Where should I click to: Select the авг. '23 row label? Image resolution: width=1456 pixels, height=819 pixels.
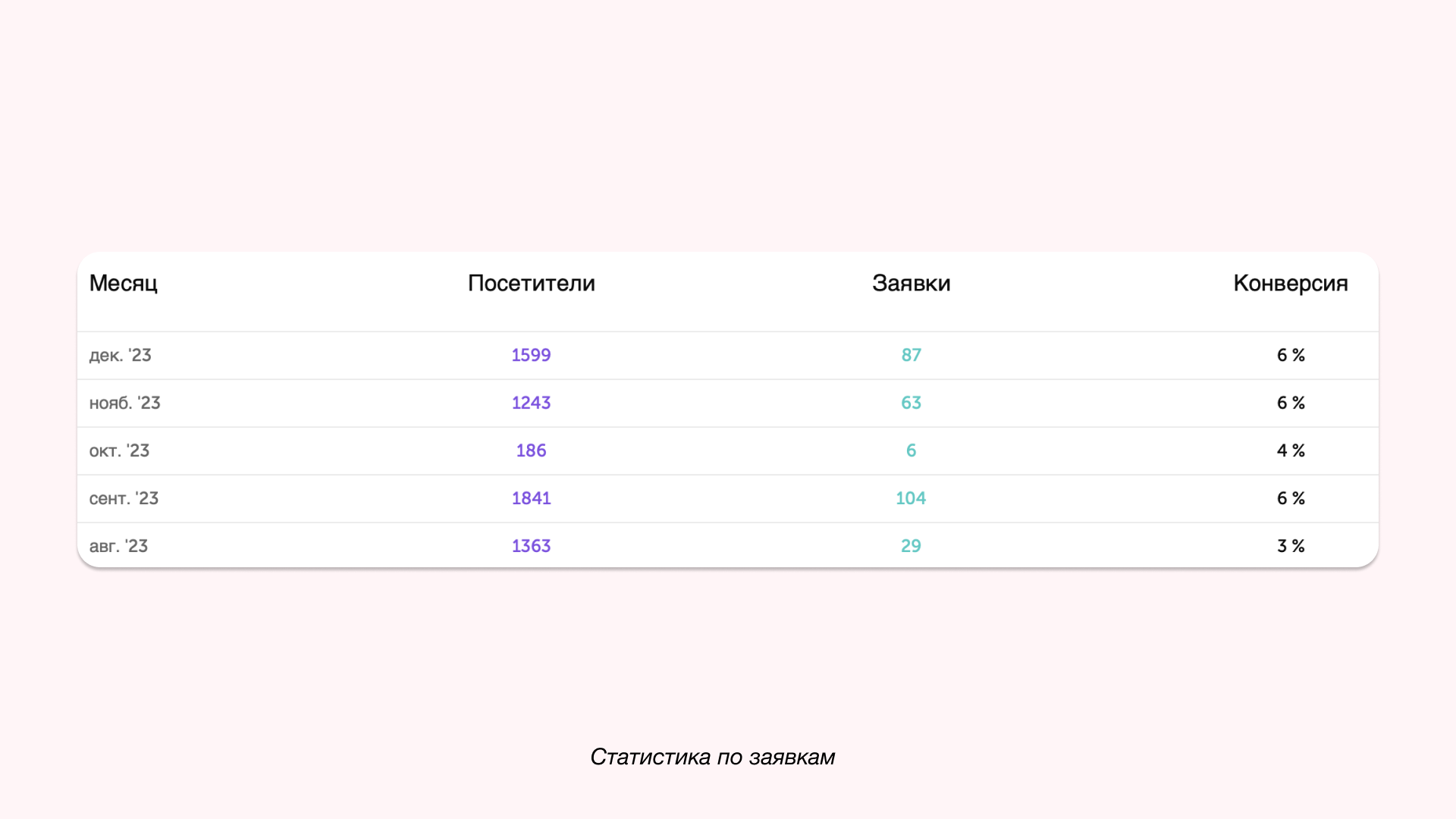119,547
